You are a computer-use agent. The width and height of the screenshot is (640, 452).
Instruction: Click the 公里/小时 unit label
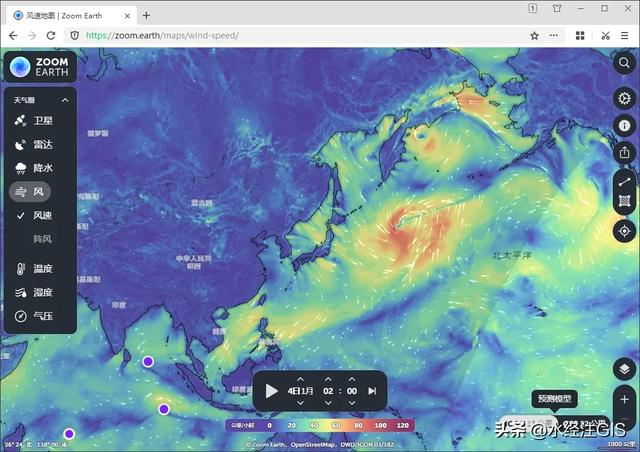tap(242, 425)
